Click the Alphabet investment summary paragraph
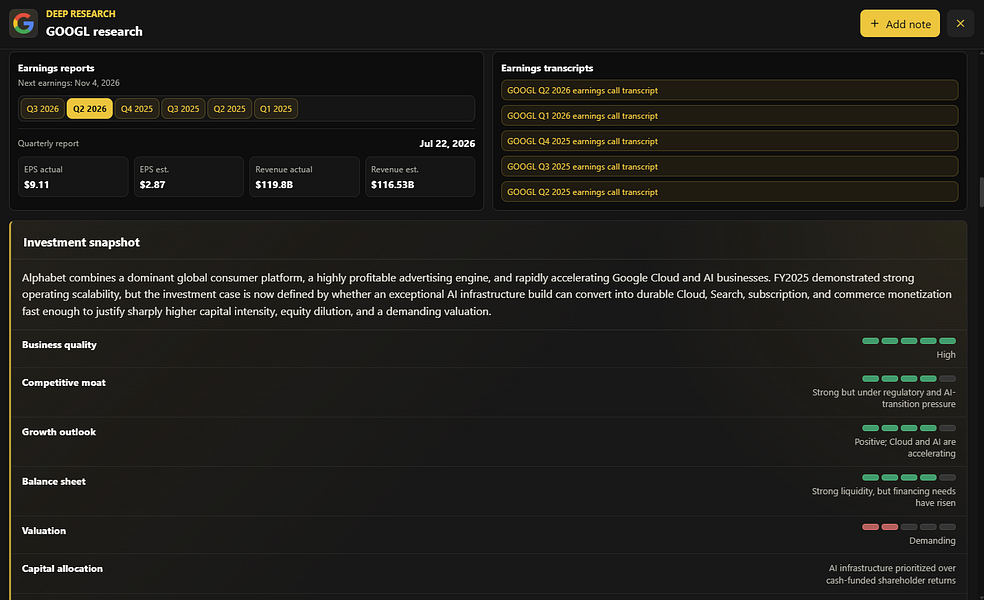This screenshot has width=984, height=600. coord(487,294)
